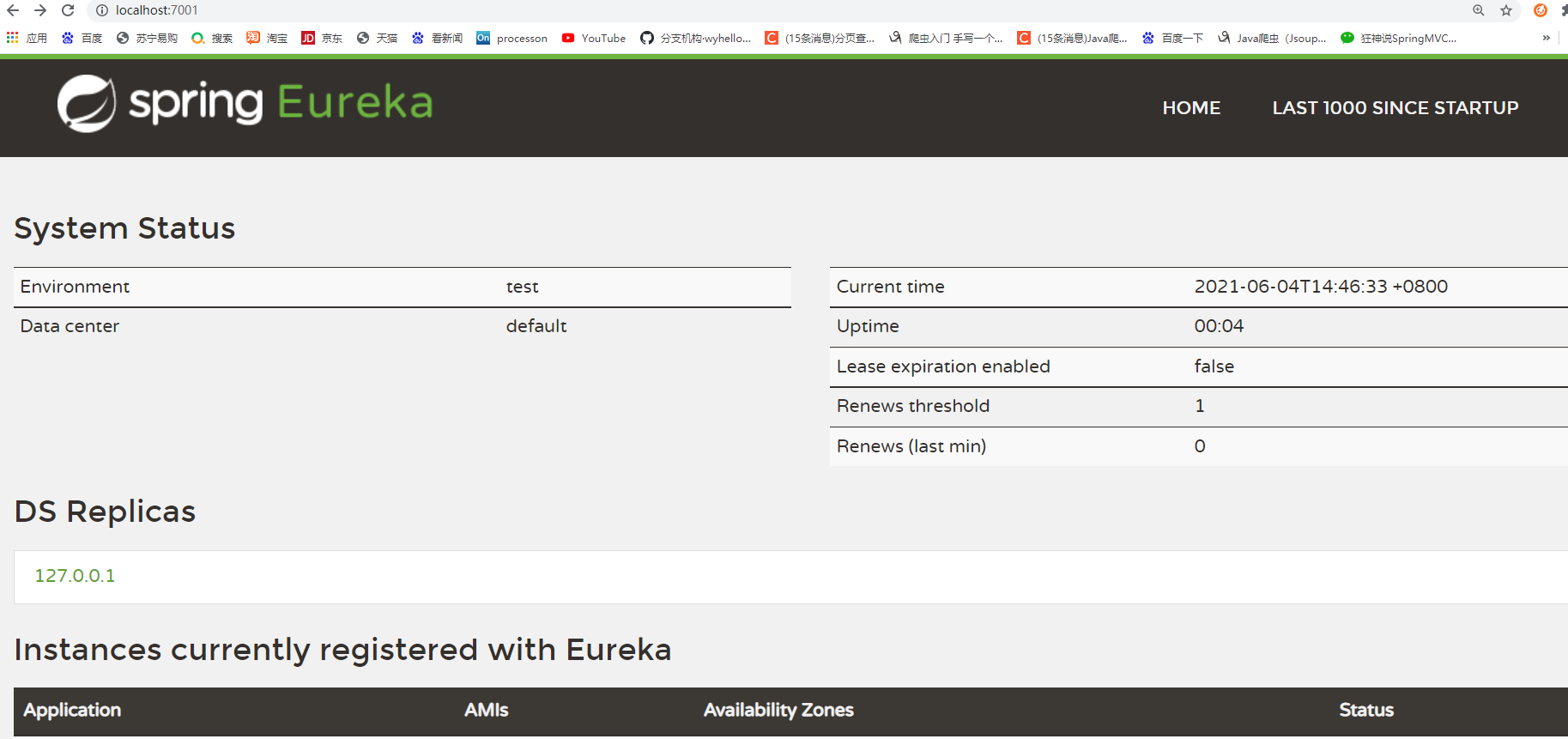Open the 应用 apps grid bookmark
1568x739 pixels.
27,38
